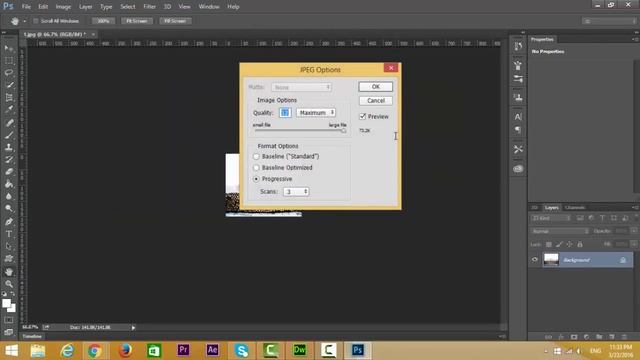
Task: Open the Window menu
Action: tap(209, 7)
